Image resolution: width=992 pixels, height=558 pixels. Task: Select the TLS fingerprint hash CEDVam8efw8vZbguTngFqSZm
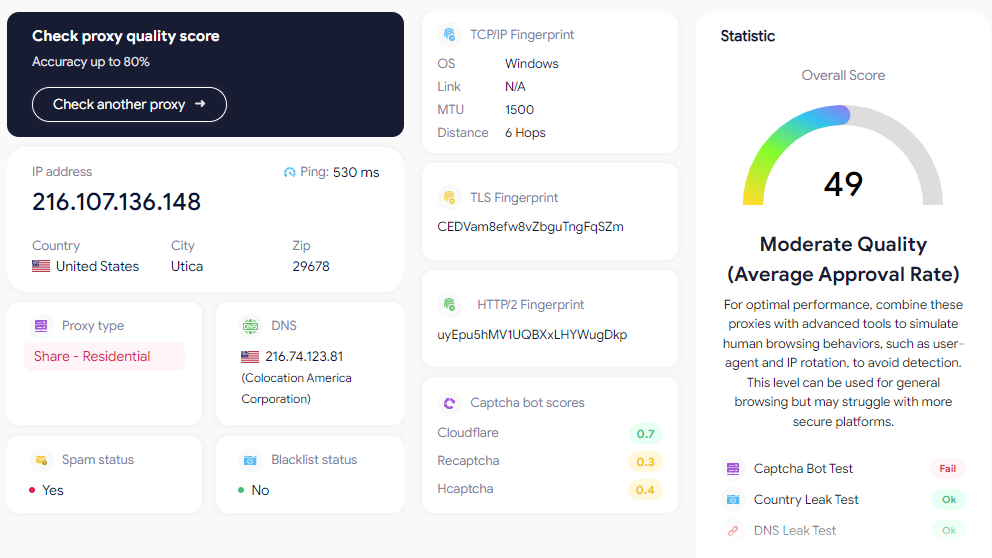point(530,226)
